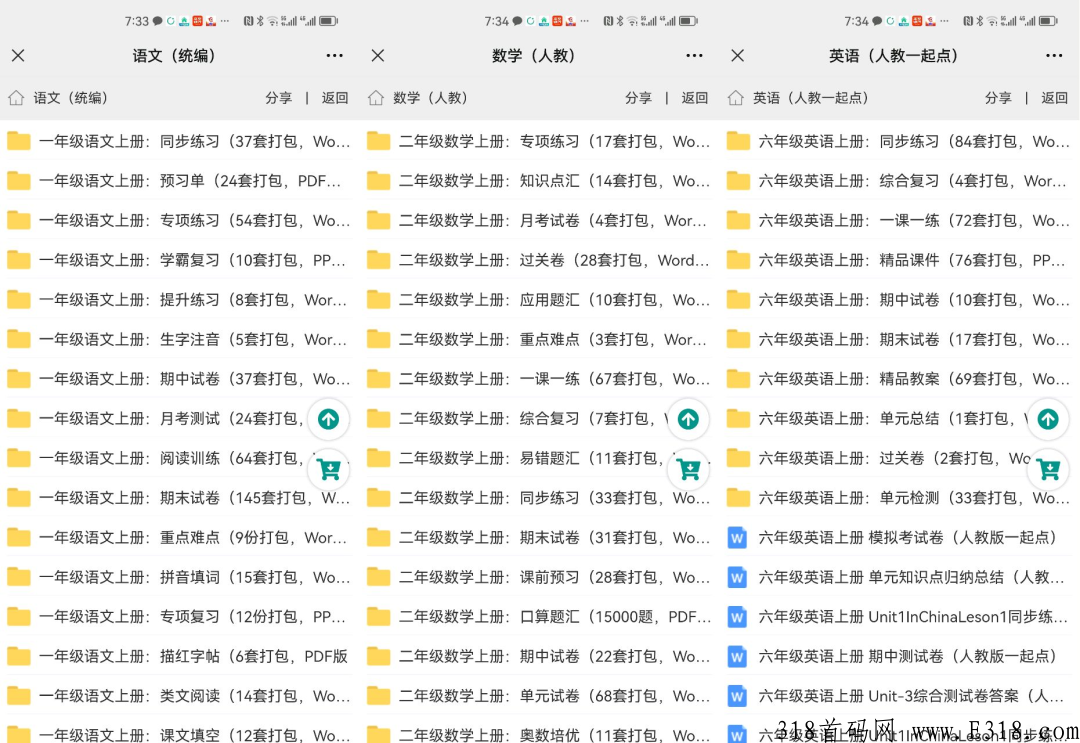Click folder icon of 一年级语文上册：预习单
Image resolution: width=1080 pixels, height=743 pixels.
19,181
